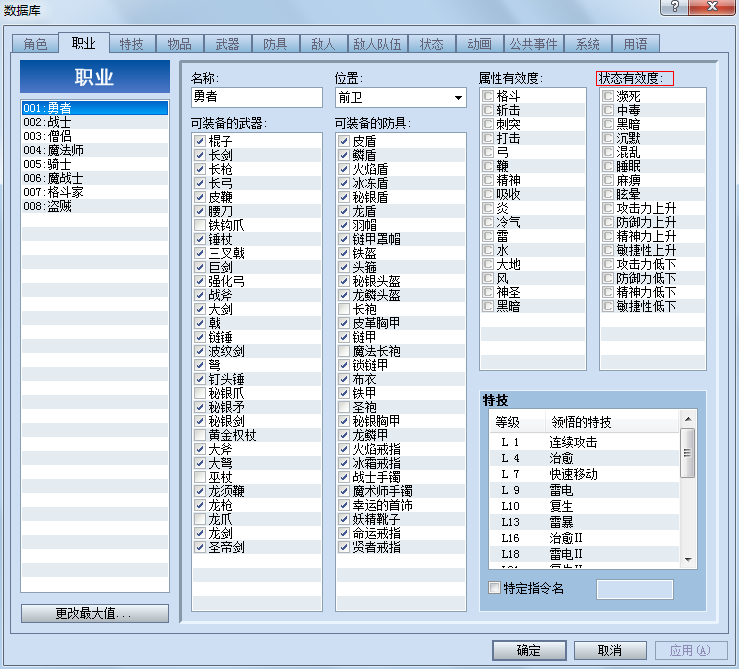The width and height of the screenshot is (739, 669).
Task: Select the L18 雷电II skill row
Action: point(584,554)
